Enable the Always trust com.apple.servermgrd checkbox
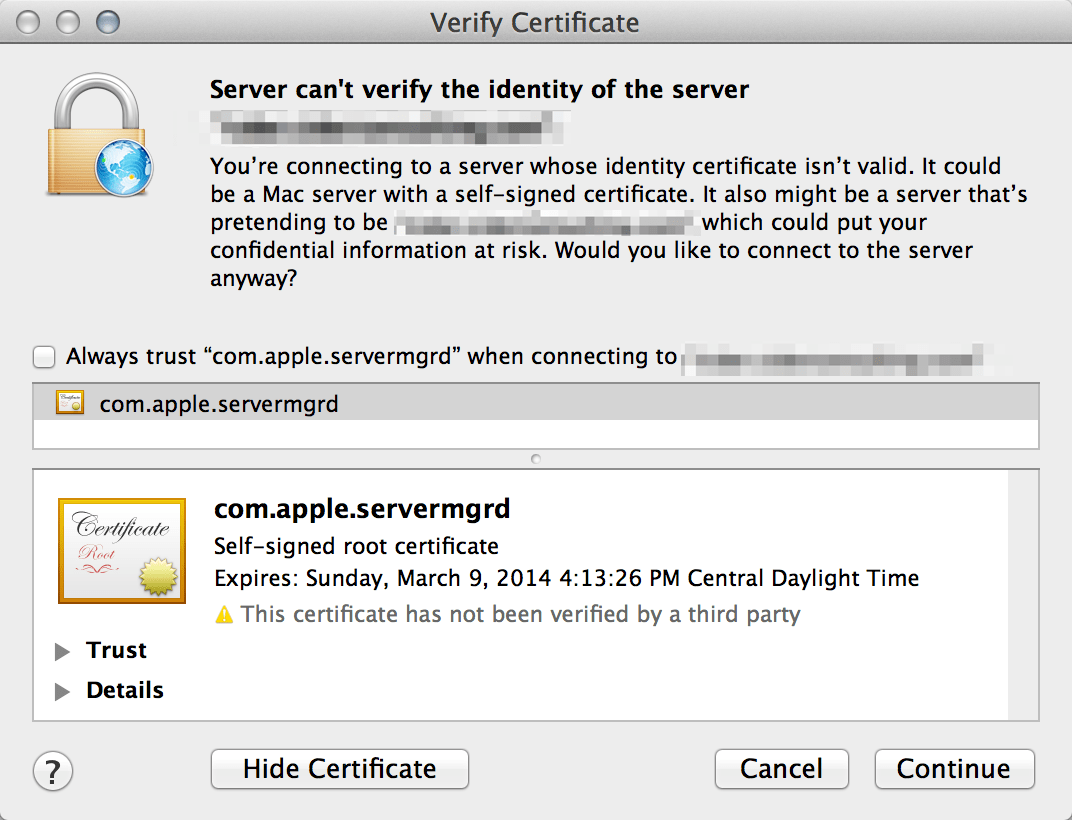 point(44,357)
